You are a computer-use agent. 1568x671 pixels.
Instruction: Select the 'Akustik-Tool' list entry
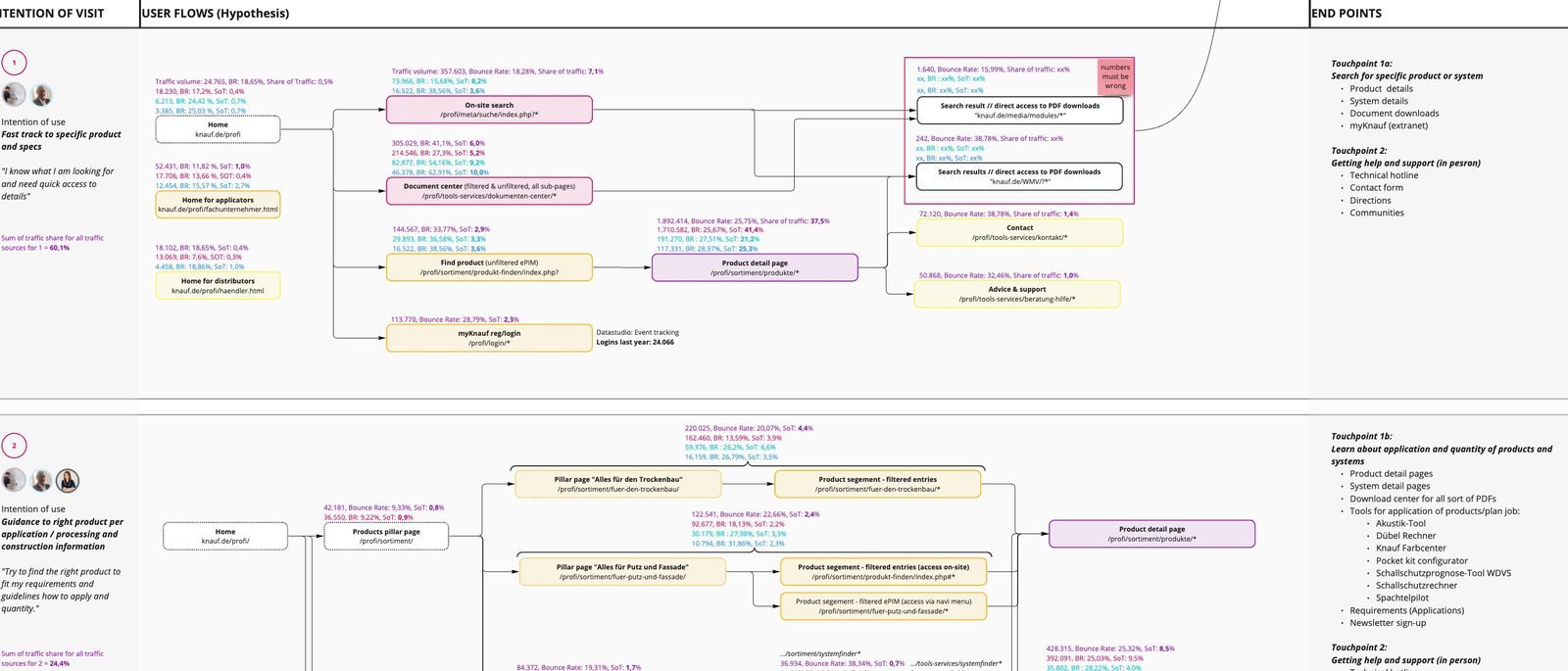[x=1400, y=524]
